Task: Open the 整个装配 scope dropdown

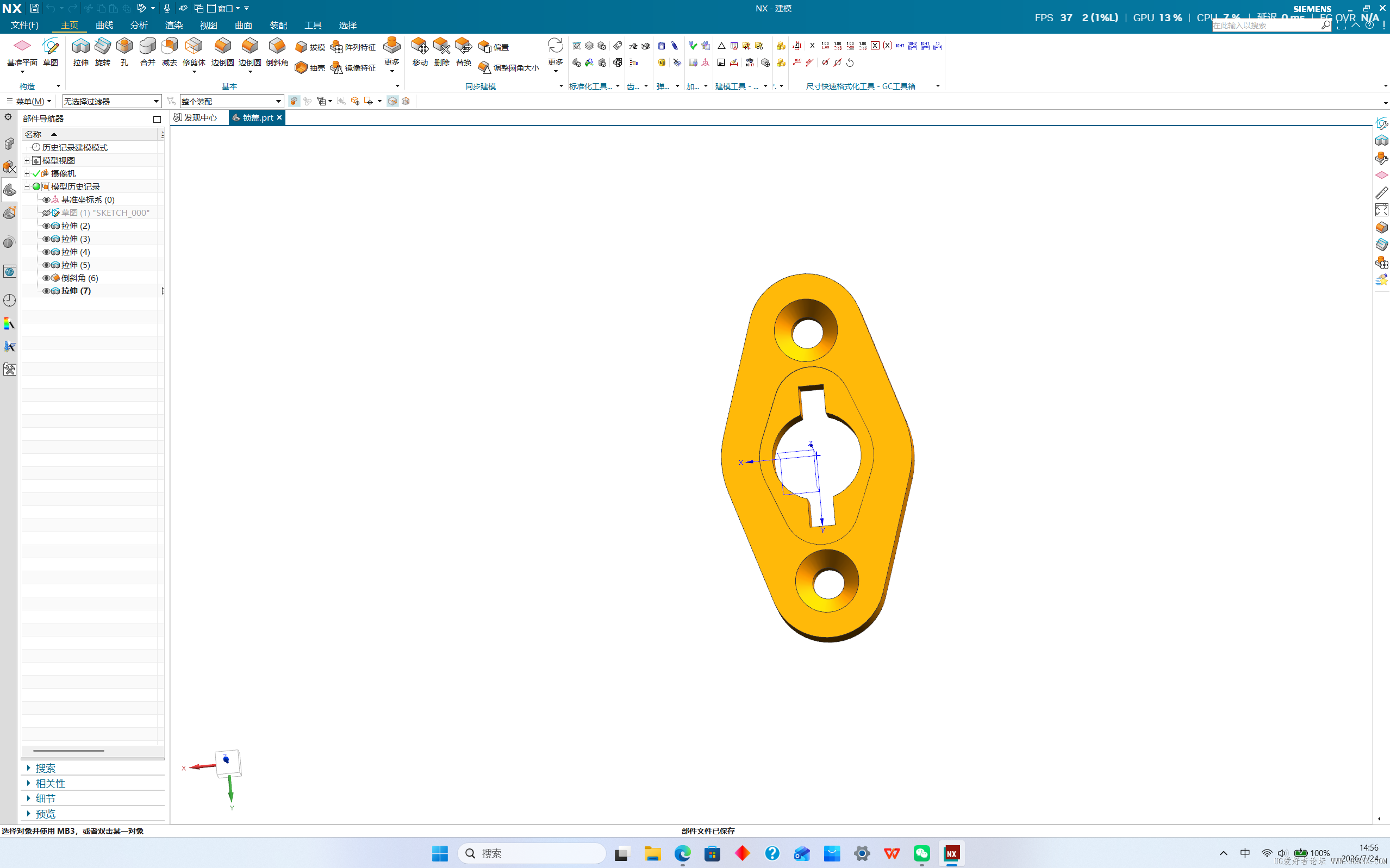Action: [232, 101]
